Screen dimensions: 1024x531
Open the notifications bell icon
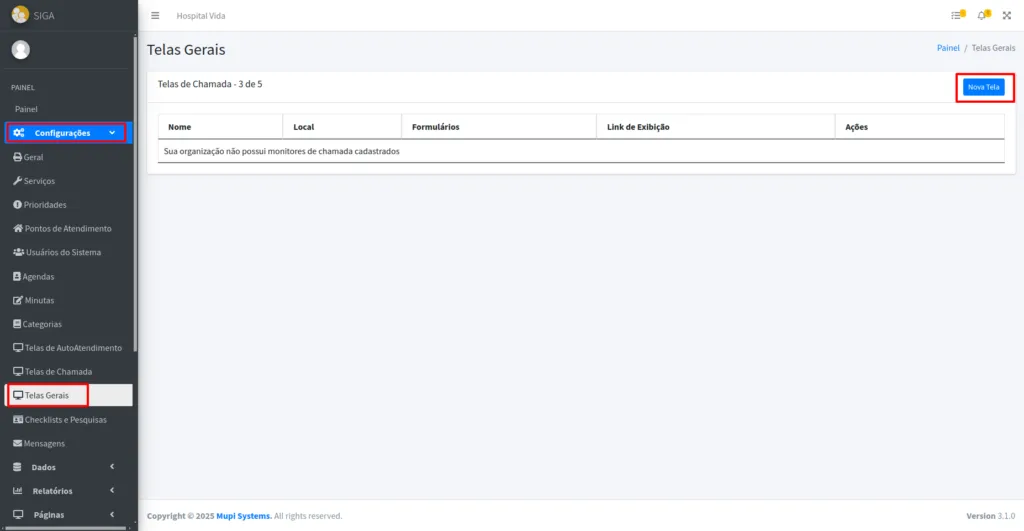coord(982,15)
